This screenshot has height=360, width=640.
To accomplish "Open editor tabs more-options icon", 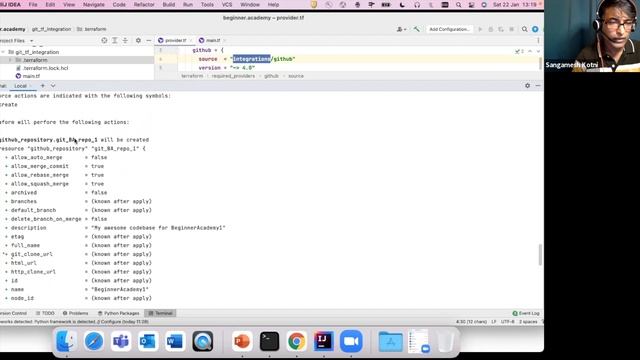I will [538, 40].
